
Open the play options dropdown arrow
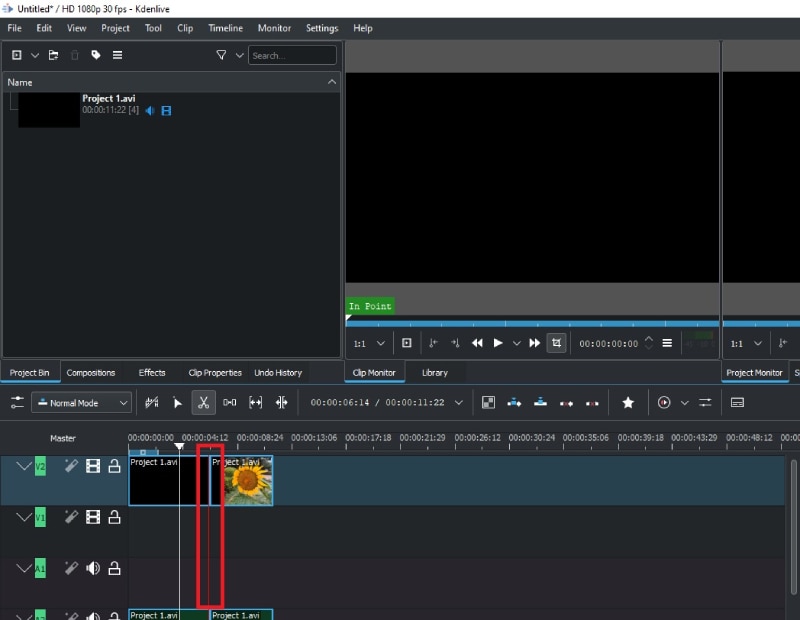517,343
